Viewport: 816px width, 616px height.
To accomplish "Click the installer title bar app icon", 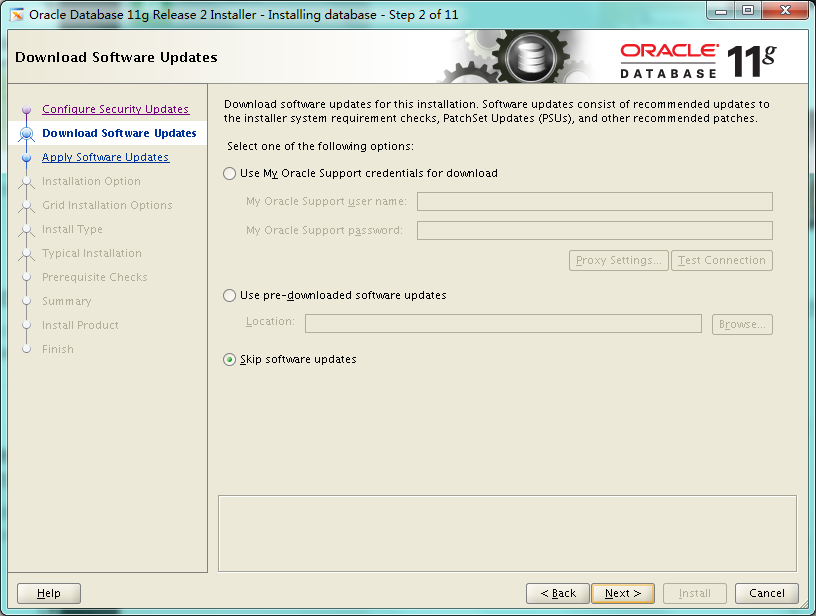I will click(17, 15).
